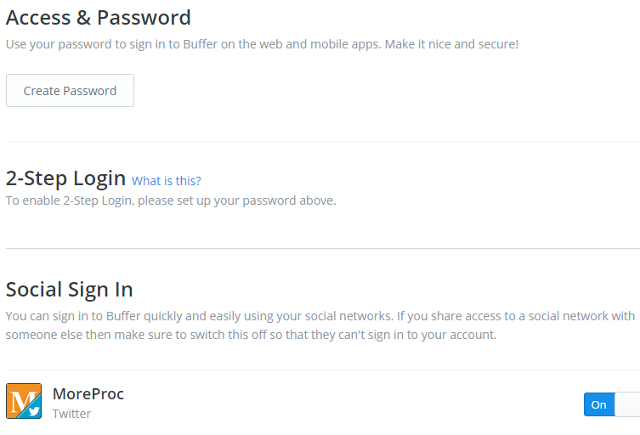Image resolution: width=640 pixels, height=435 pixels.
Task: Click the divider line above Social Sign In
Action: click(x=322, y=248)
